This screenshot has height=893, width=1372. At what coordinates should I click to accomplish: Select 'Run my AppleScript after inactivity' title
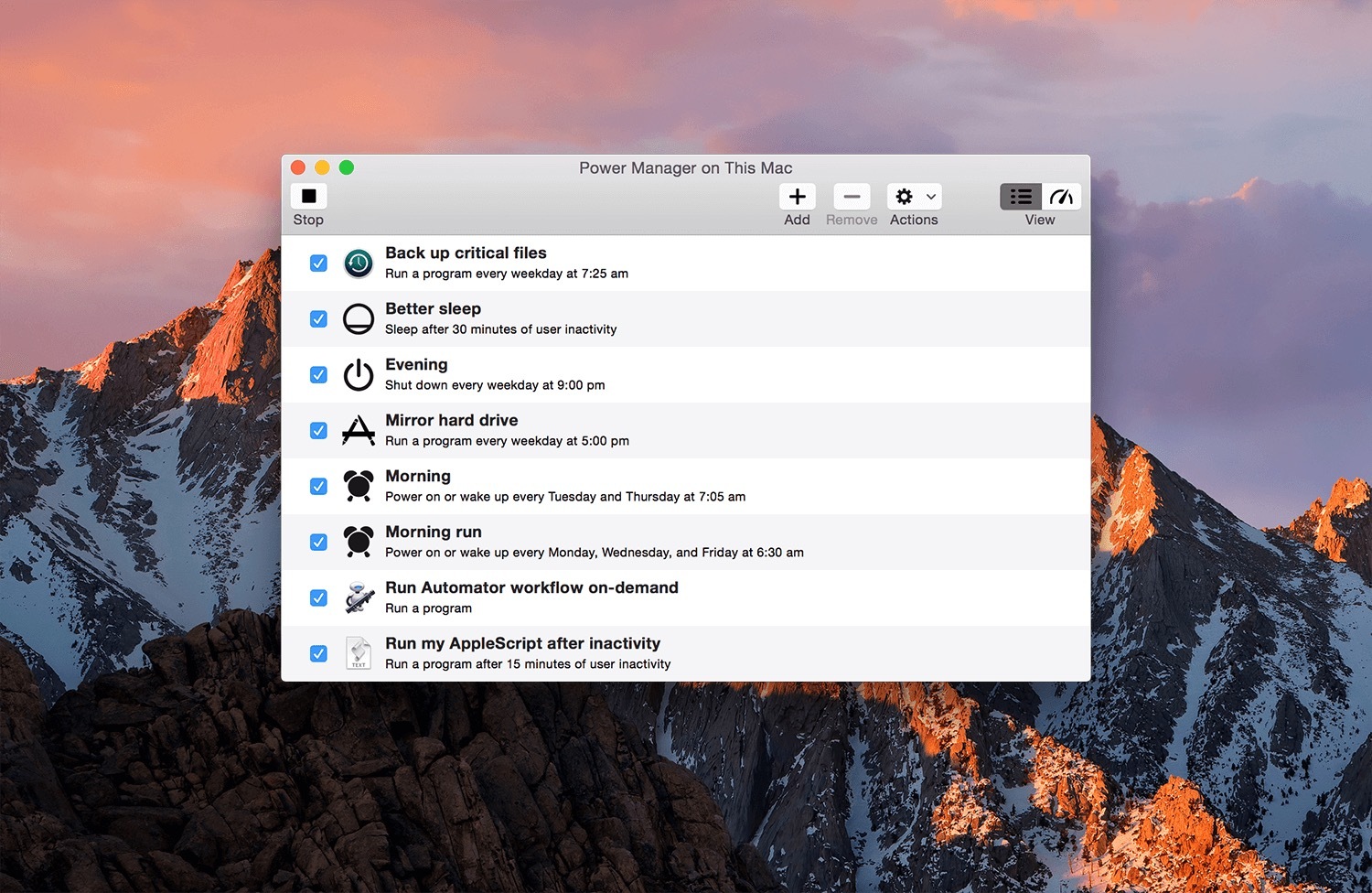[x=522, y=644]
